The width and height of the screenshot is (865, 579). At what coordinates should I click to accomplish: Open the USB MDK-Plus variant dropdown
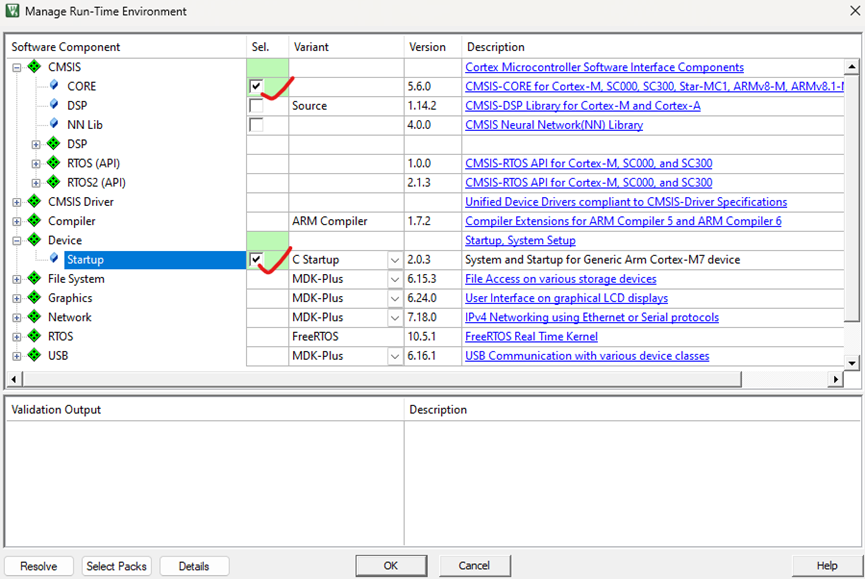point(395,356)
